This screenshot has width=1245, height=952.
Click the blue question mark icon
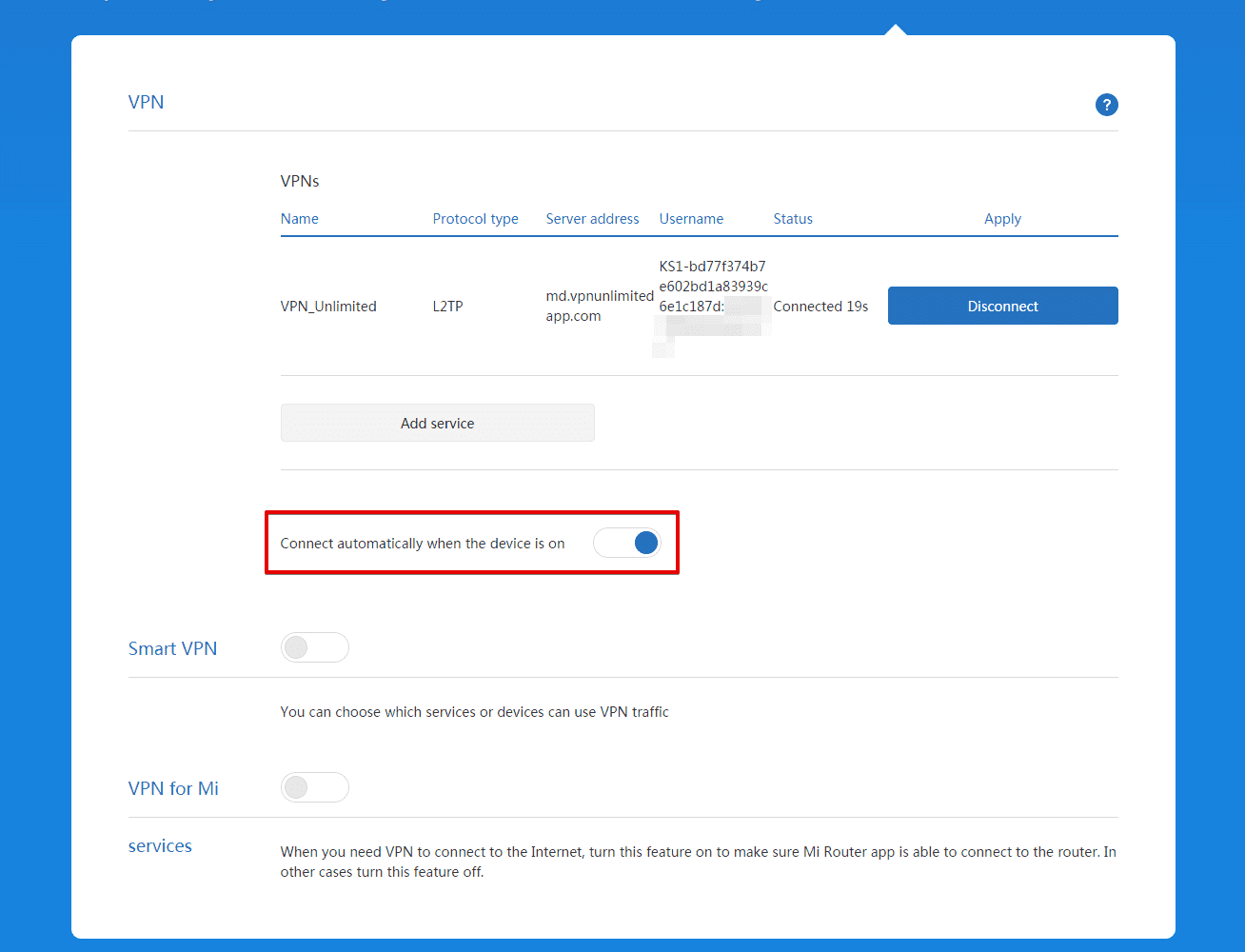click(1106, 105)
